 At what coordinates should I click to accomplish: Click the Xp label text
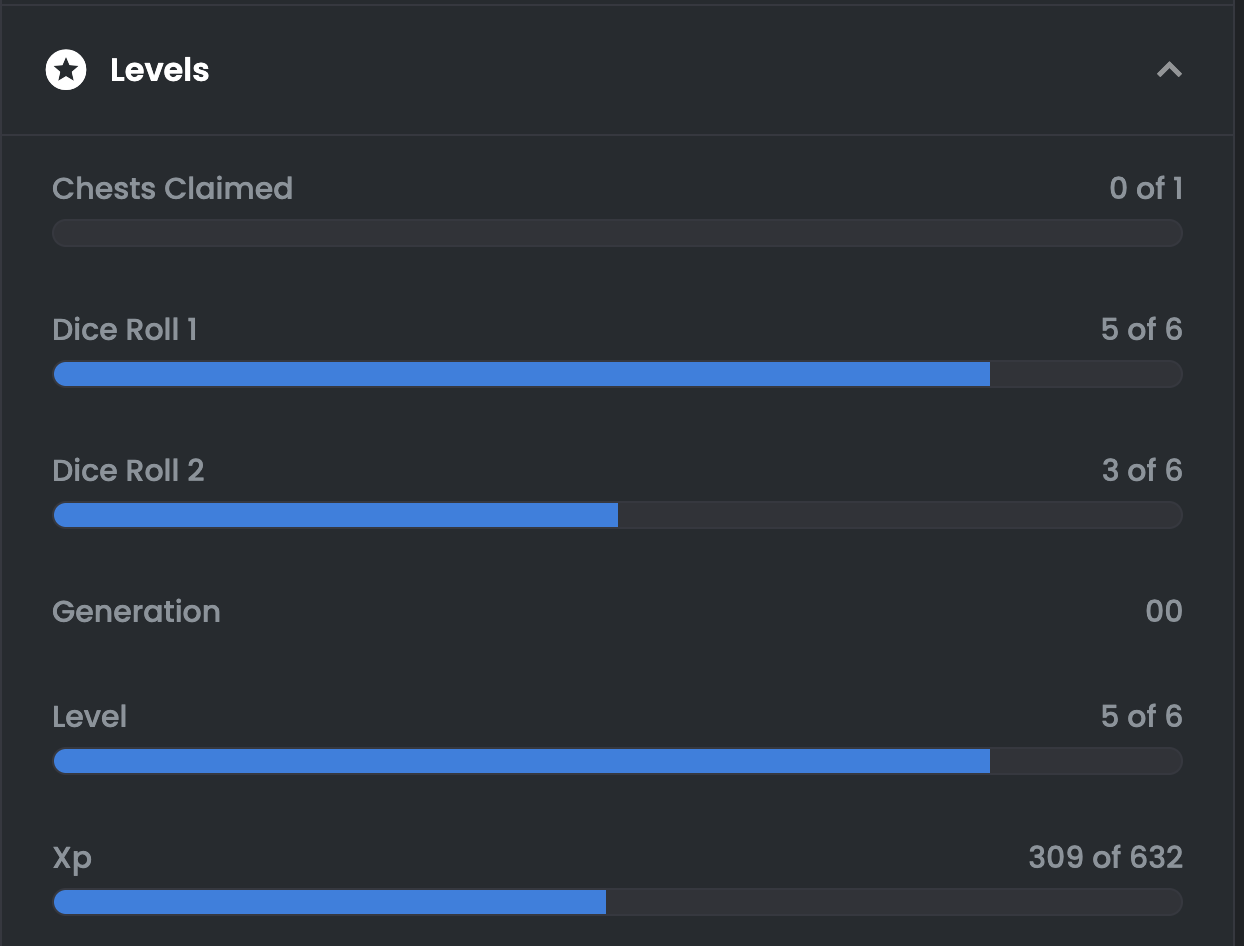(x=72, y=857)
